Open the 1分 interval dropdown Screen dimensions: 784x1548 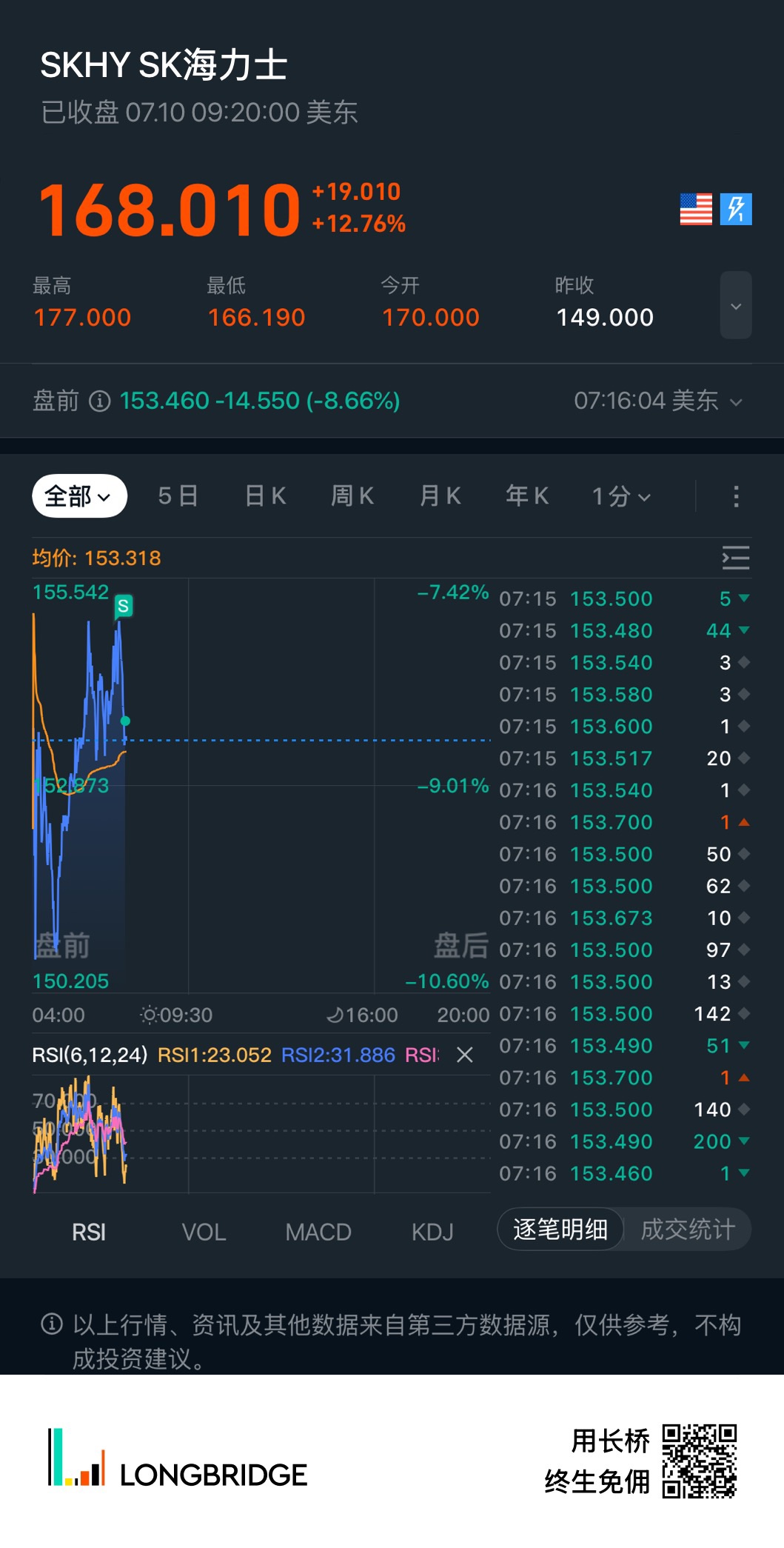point(621,496)
